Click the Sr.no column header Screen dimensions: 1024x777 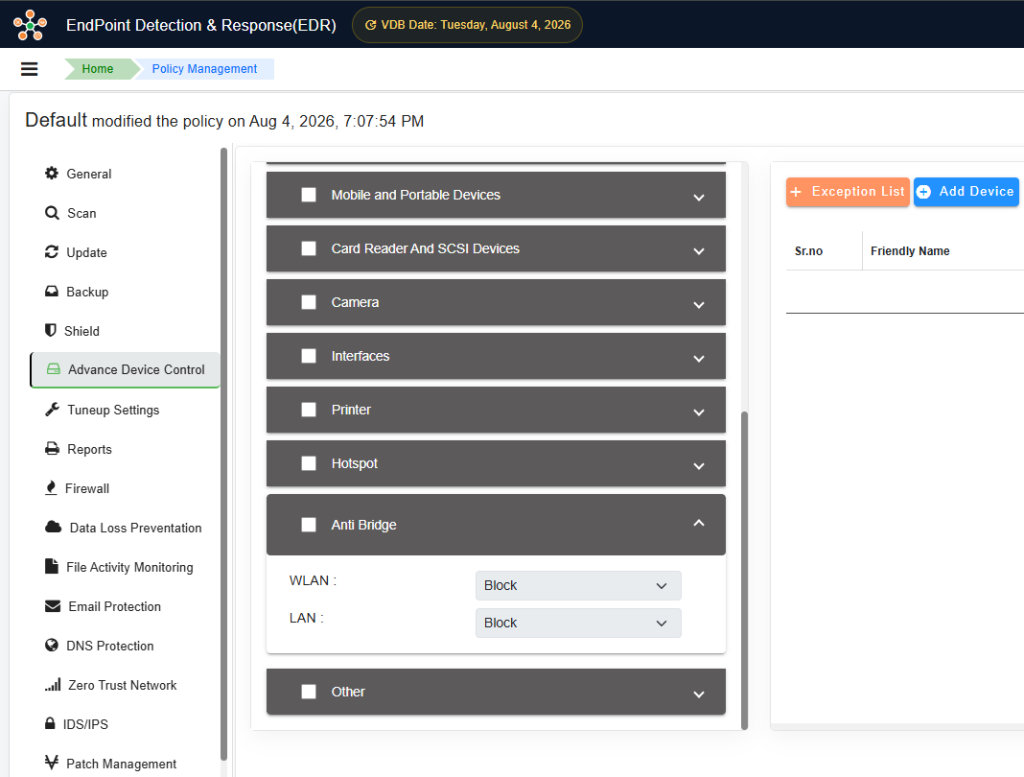(808, 251)
